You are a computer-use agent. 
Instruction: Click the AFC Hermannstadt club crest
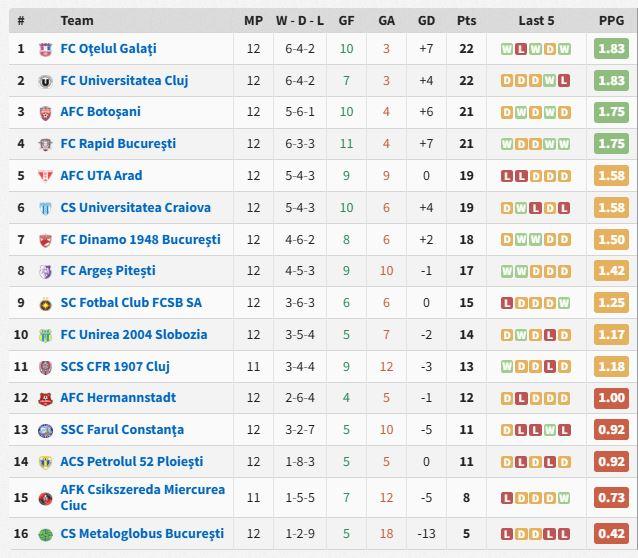click(x=45, y=398)
